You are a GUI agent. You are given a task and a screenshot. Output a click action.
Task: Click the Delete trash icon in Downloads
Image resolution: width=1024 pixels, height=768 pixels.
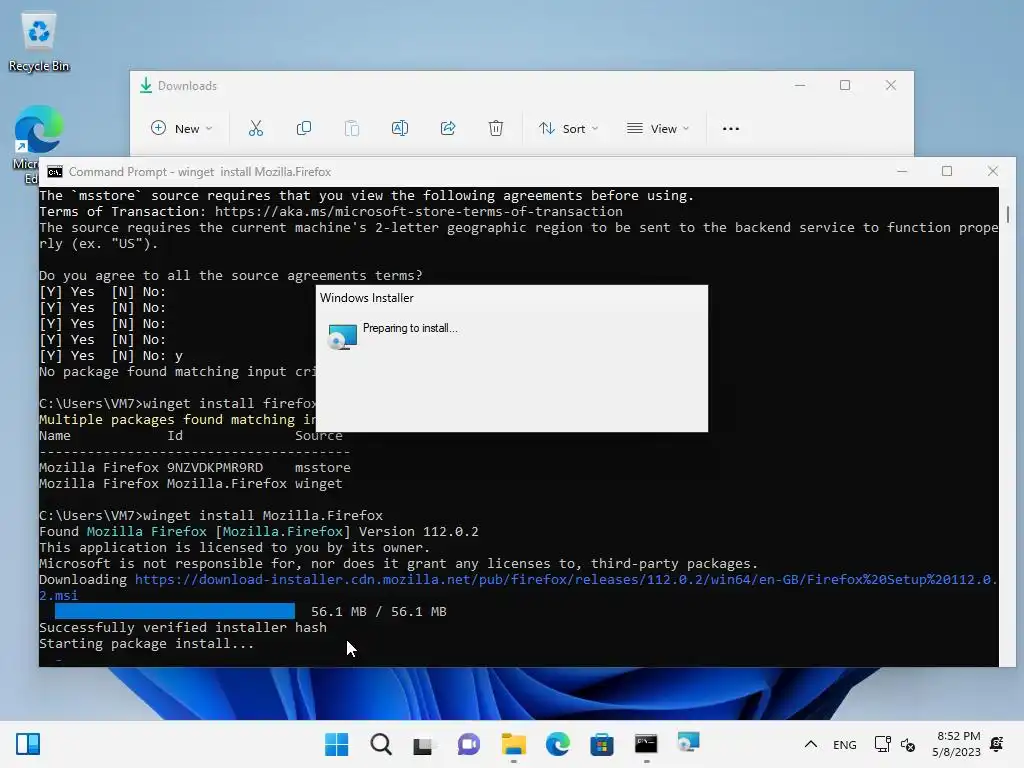click(496, 129)
